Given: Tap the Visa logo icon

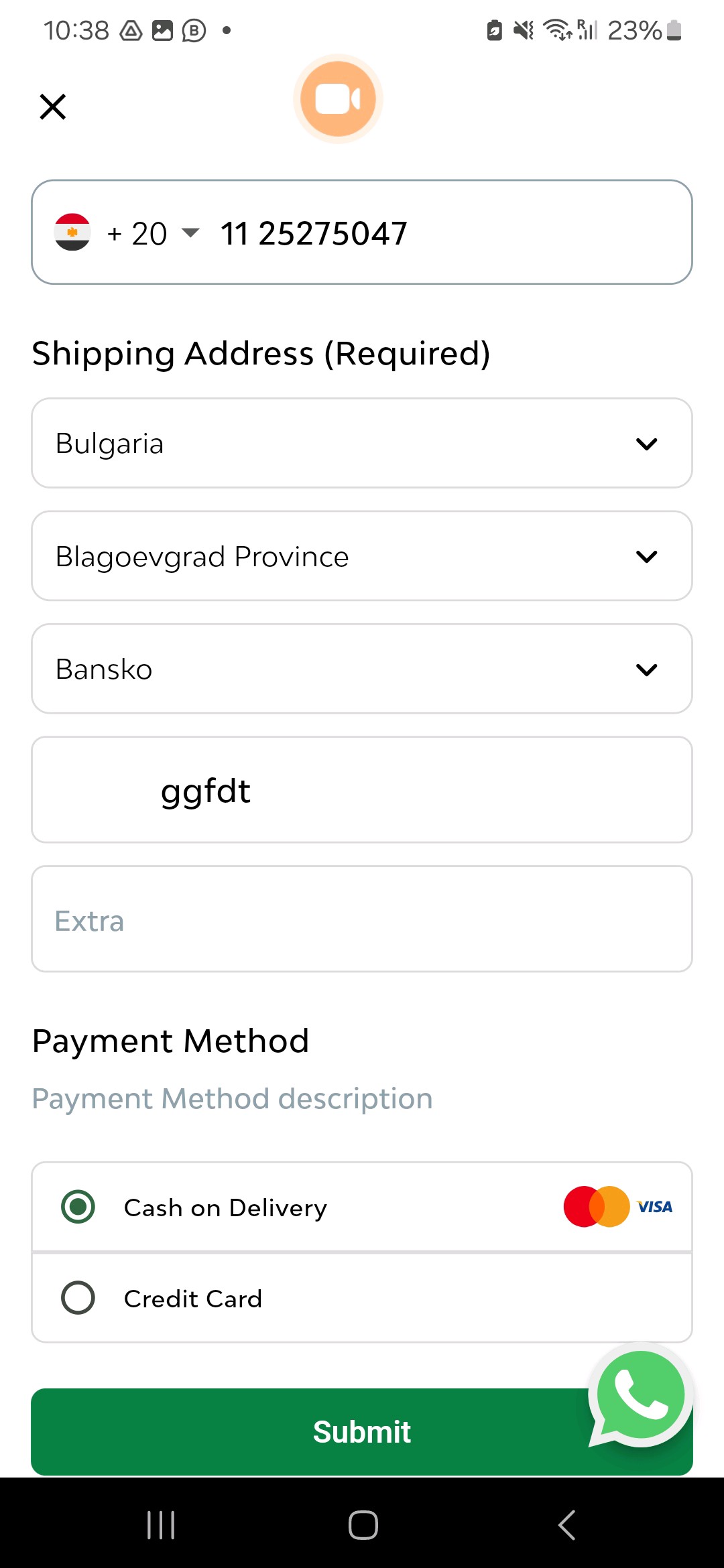Looking at the screenshot, I should 655,1207.
